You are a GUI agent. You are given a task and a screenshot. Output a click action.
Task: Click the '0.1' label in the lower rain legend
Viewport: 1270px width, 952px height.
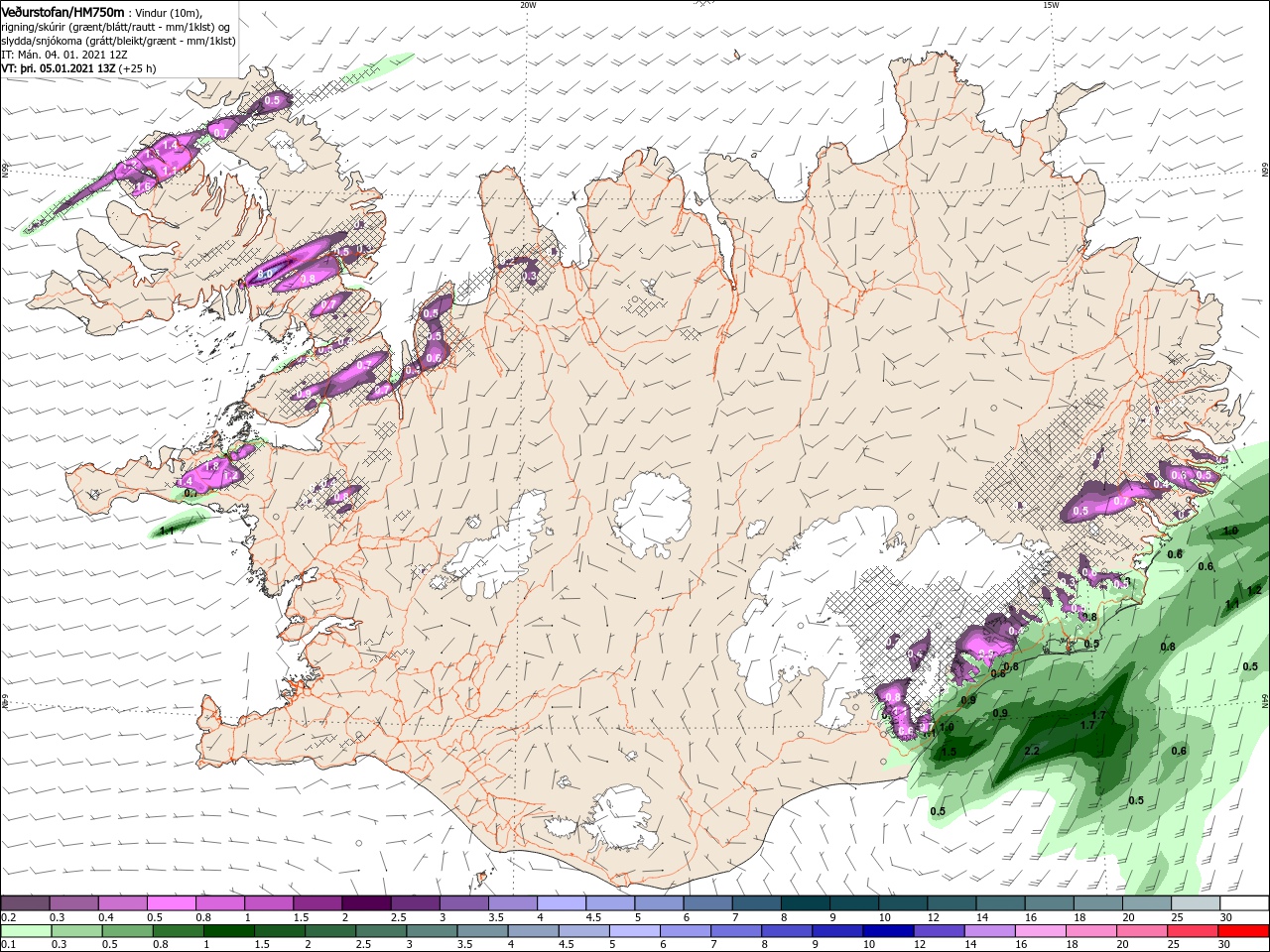pos(8,944)
